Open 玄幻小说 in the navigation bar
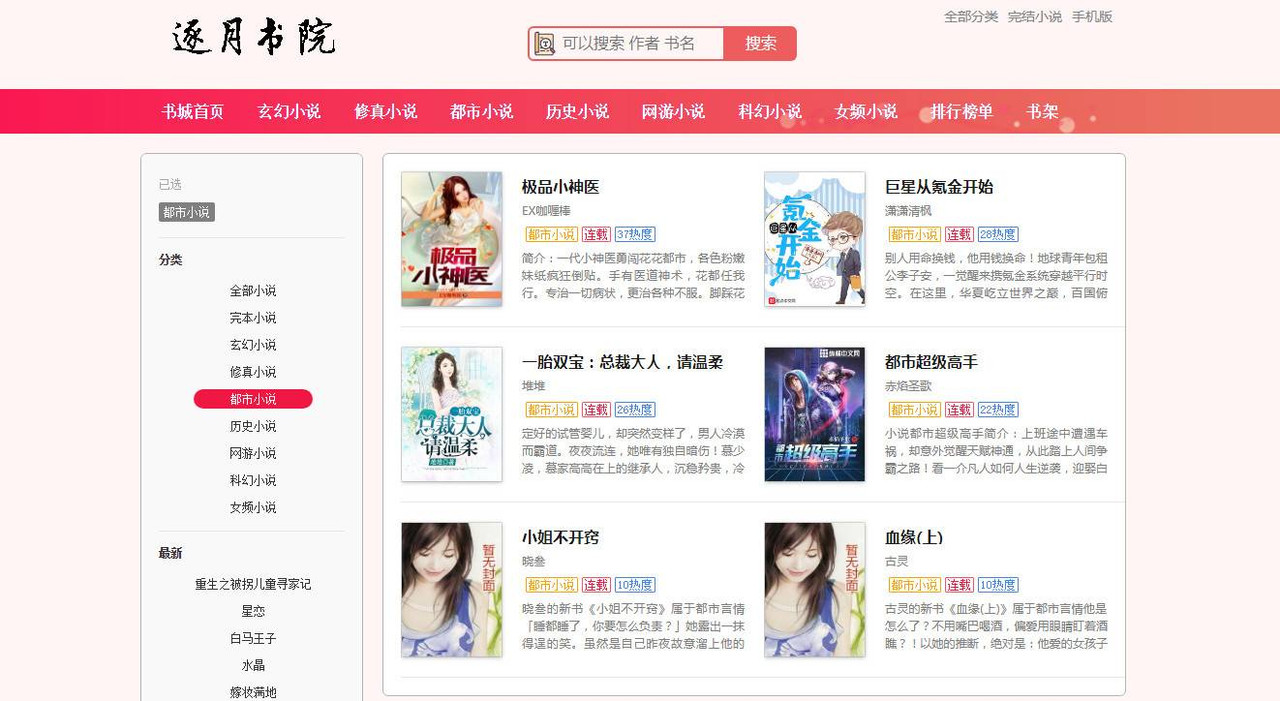The height and width of the screenshot is (701, 1280). (289, 111)
